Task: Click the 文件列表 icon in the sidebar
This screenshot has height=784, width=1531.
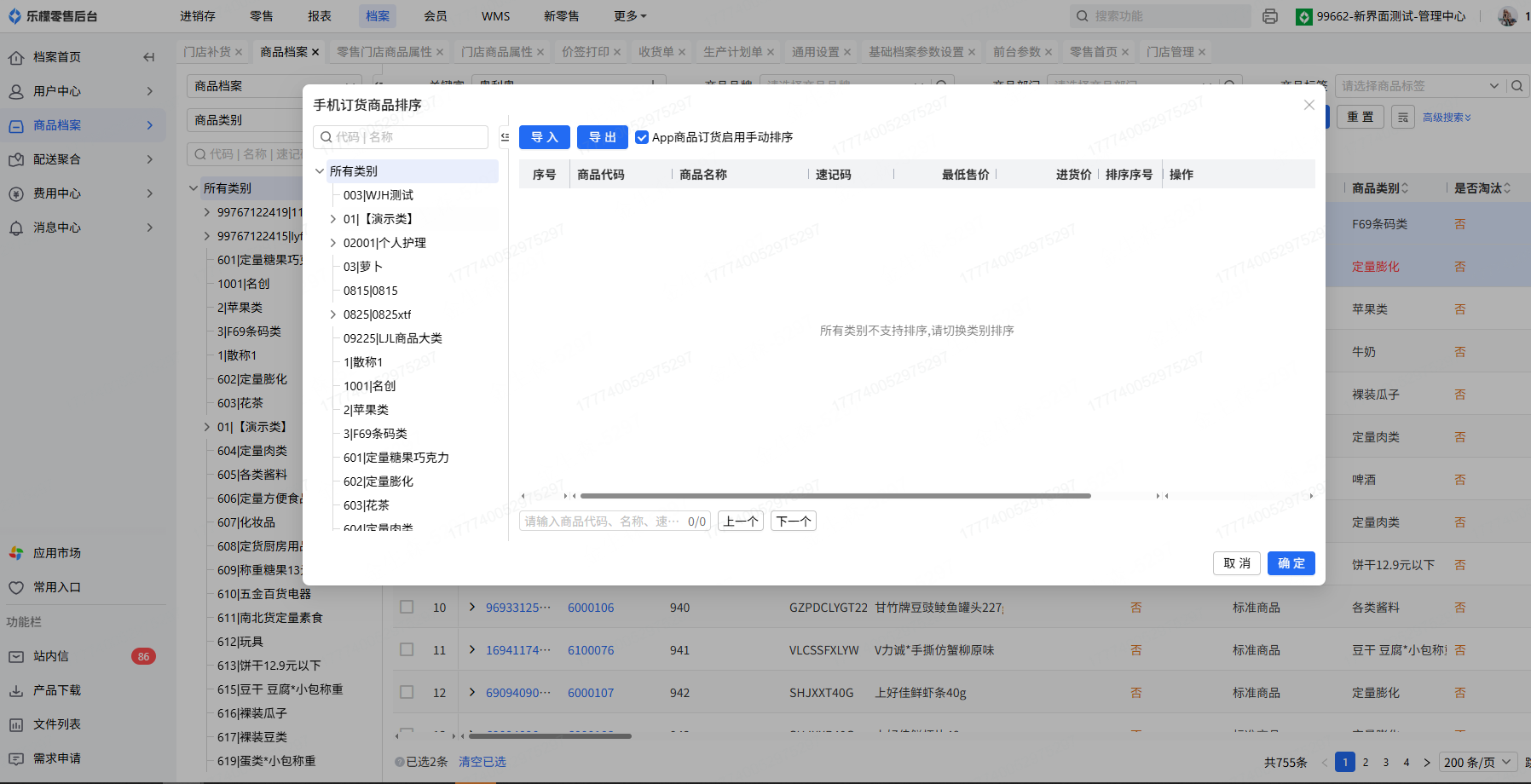Action: 16,724
